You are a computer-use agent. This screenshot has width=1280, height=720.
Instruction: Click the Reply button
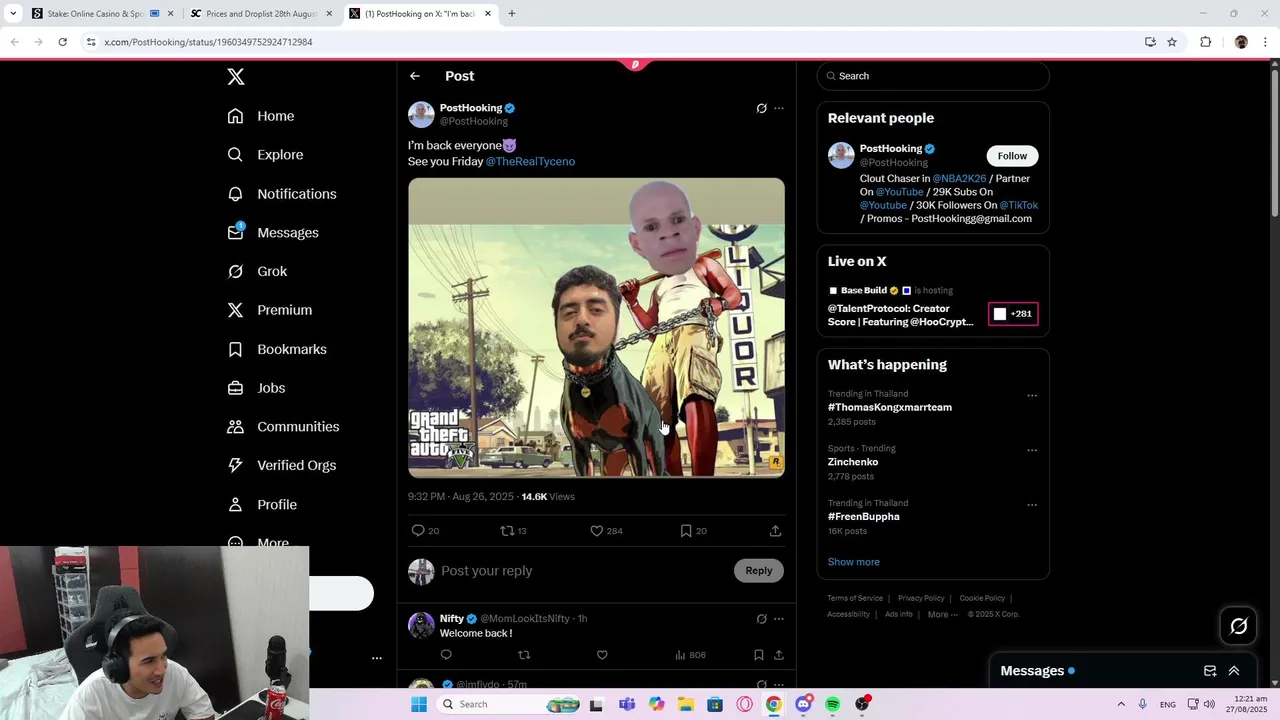pyautogui.click(x=759, y=571)
